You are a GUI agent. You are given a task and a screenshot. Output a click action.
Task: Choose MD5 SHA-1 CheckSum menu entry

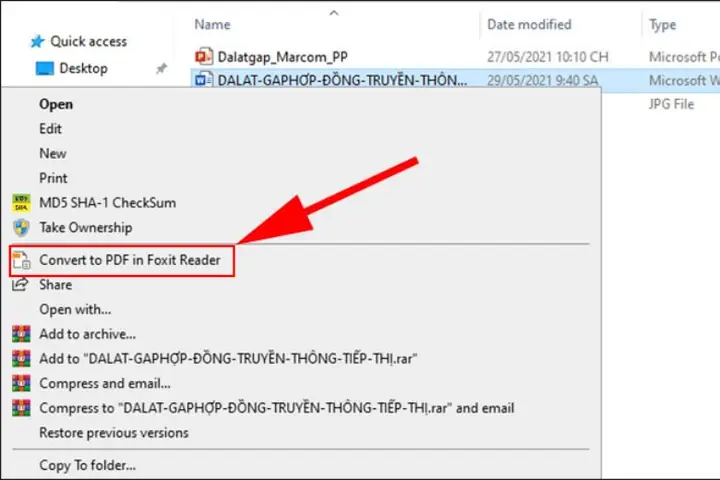107,203
